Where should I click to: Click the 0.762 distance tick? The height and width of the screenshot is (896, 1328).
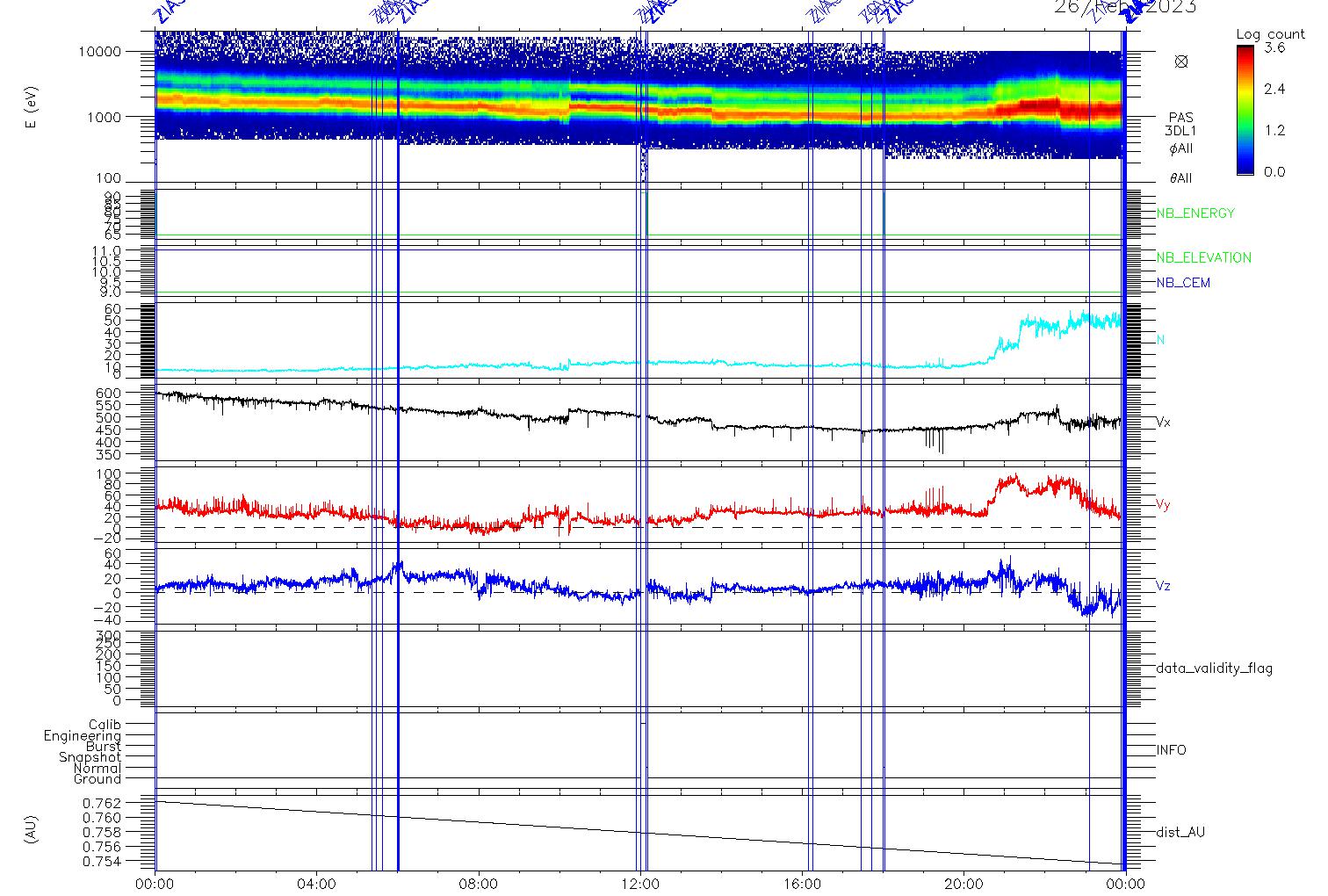click(x=103, y=803)
